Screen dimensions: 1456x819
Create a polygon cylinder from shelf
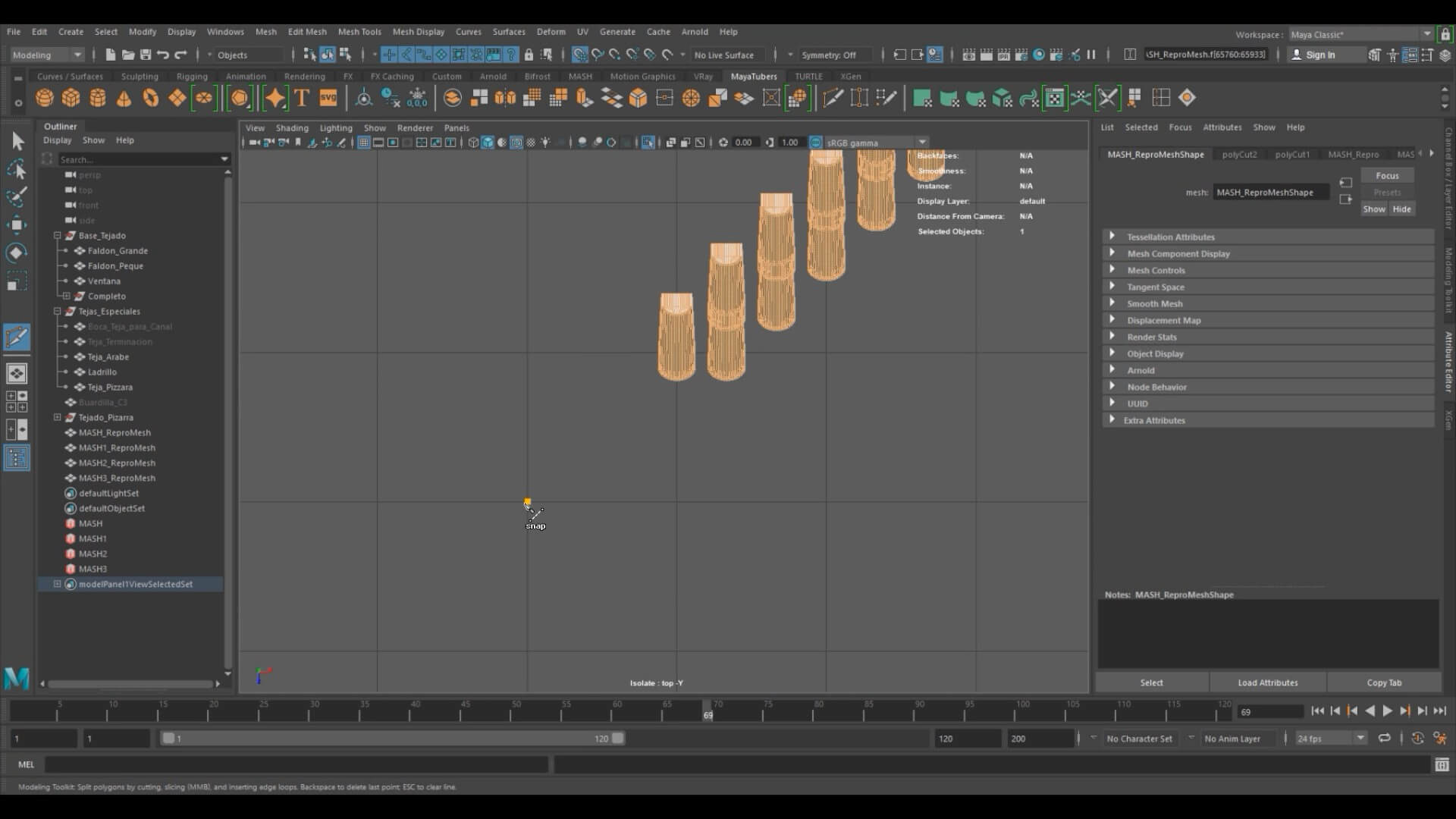click(x=97, y=98)
